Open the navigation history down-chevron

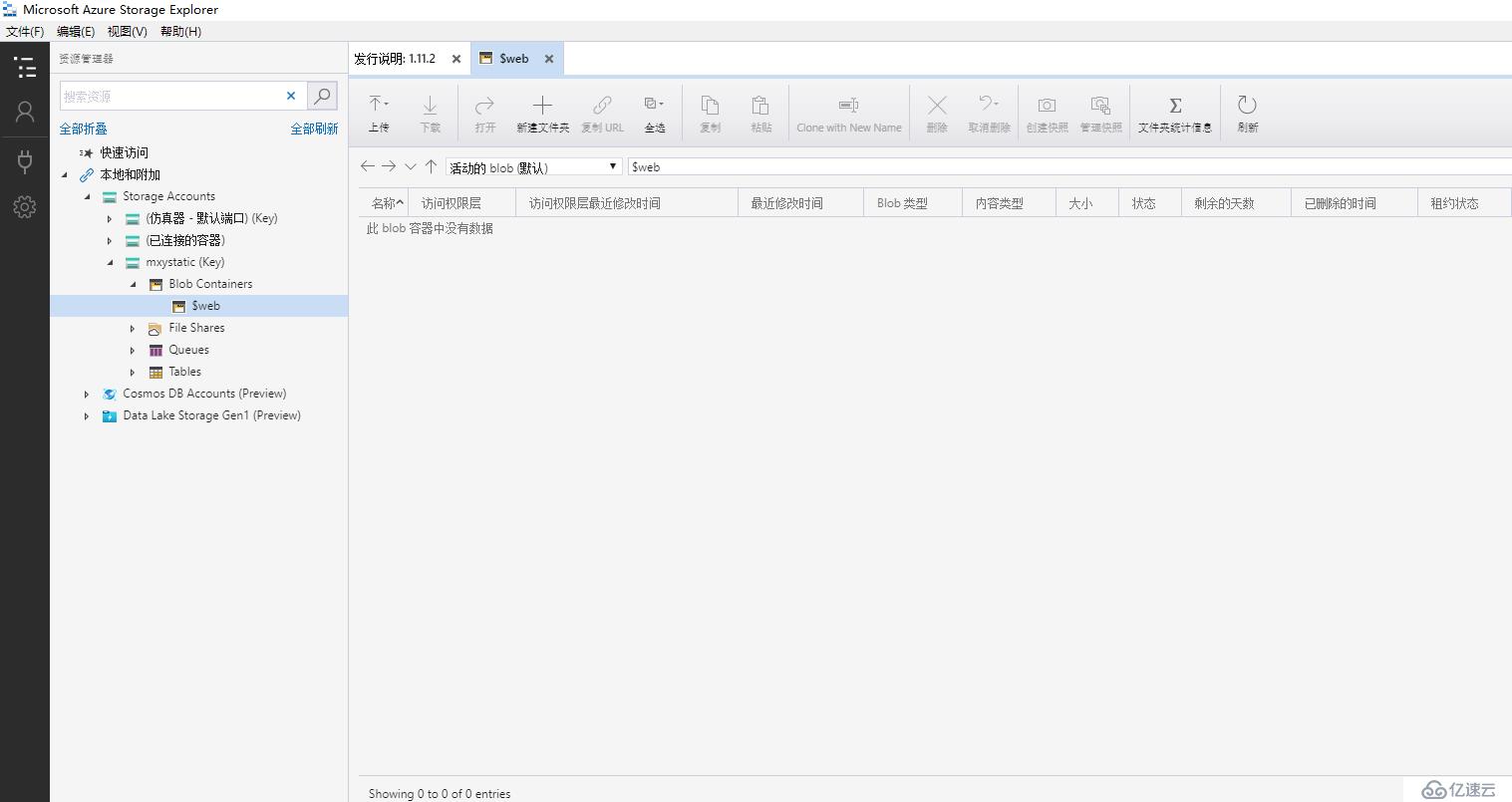click(x=410, y=166)
